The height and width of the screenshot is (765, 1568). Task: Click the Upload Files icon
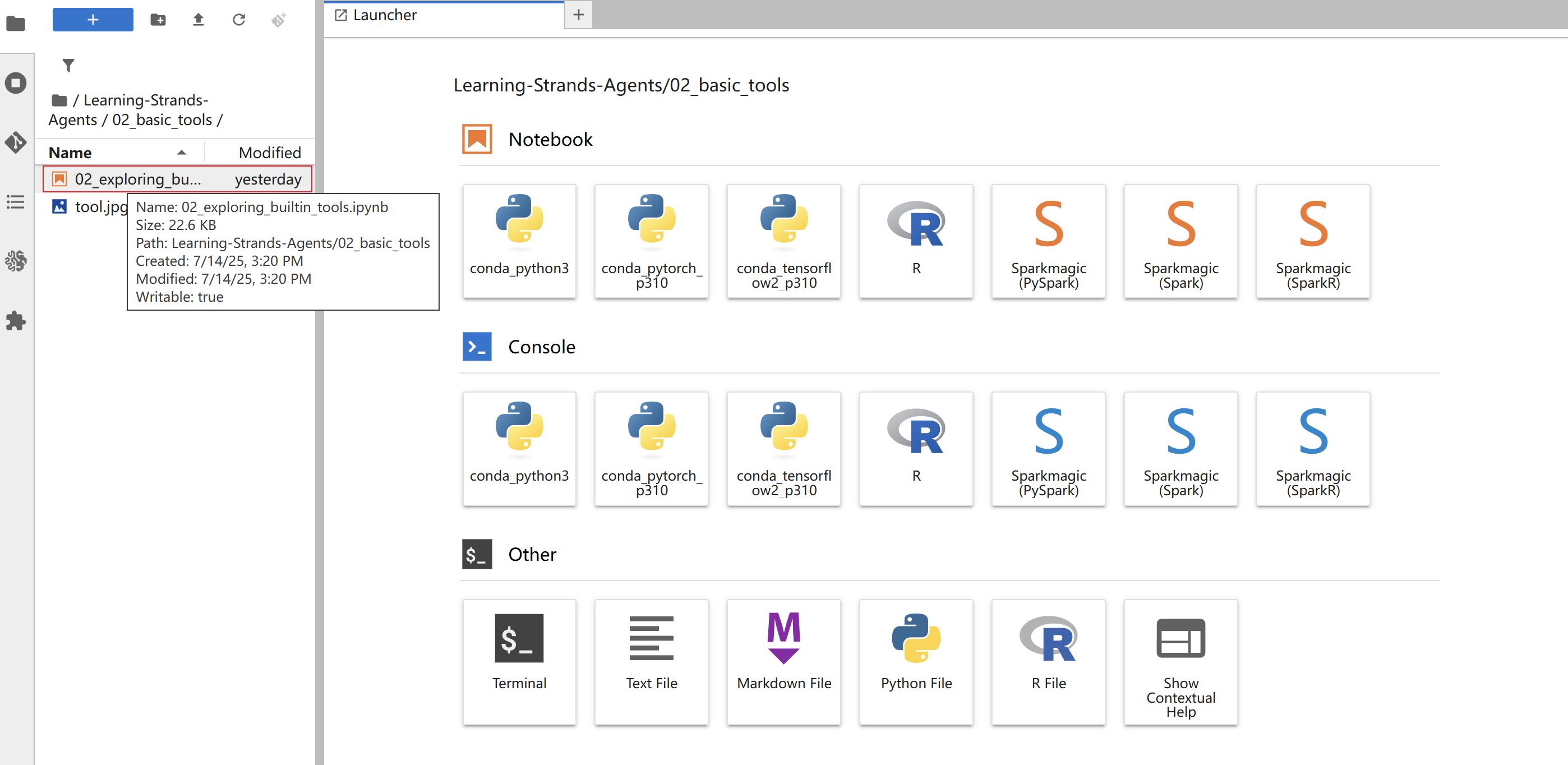click(x=199, y=20)
